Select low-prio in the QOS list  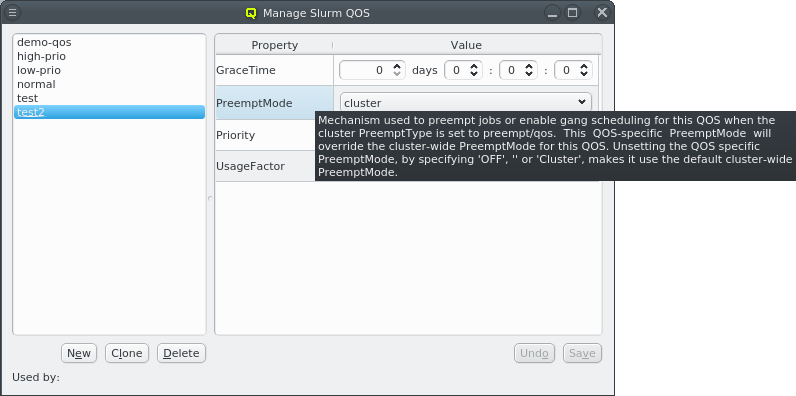click(109, 70)
